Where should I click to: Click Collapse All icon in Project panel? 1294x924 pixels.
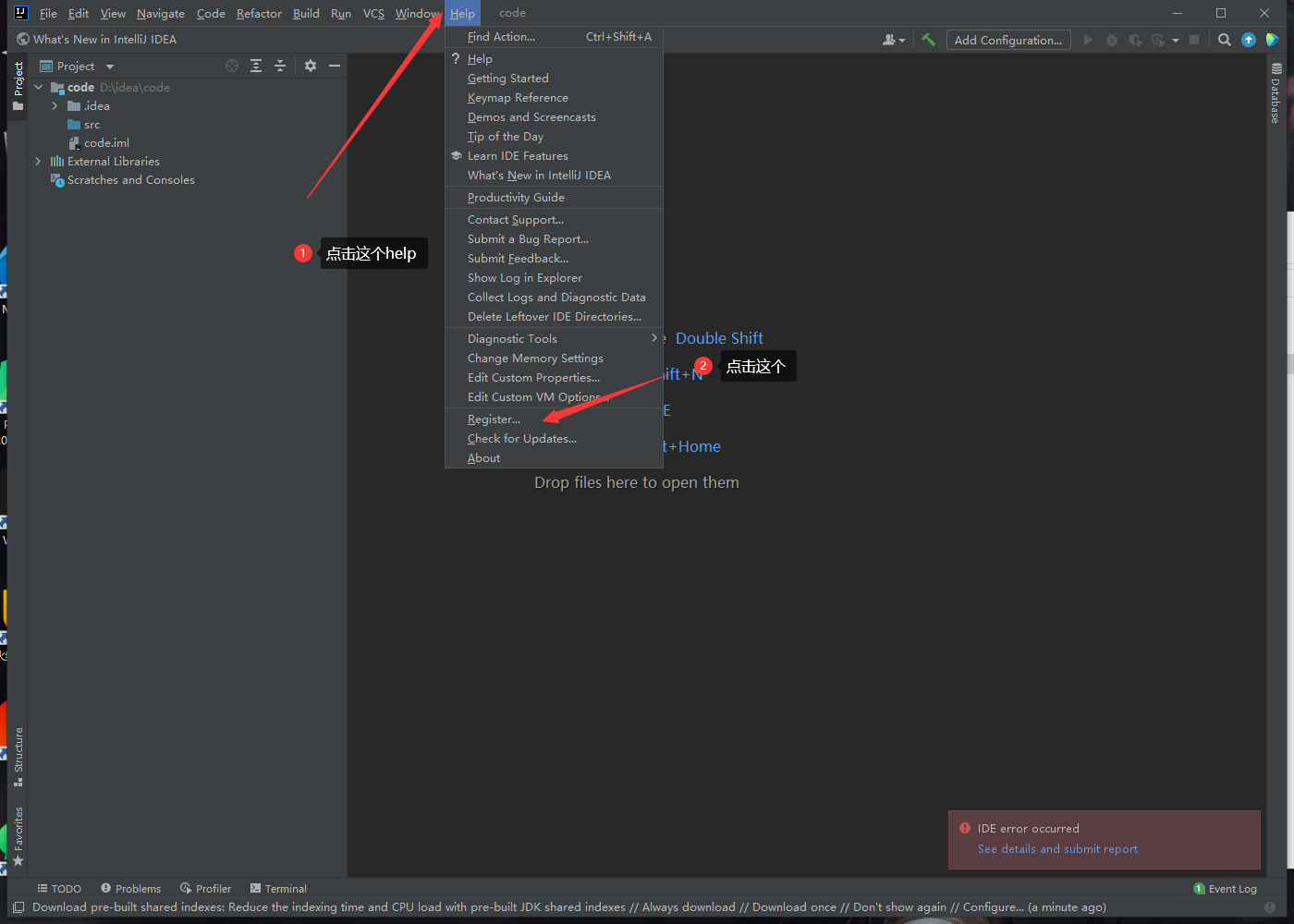pos(280,66)
